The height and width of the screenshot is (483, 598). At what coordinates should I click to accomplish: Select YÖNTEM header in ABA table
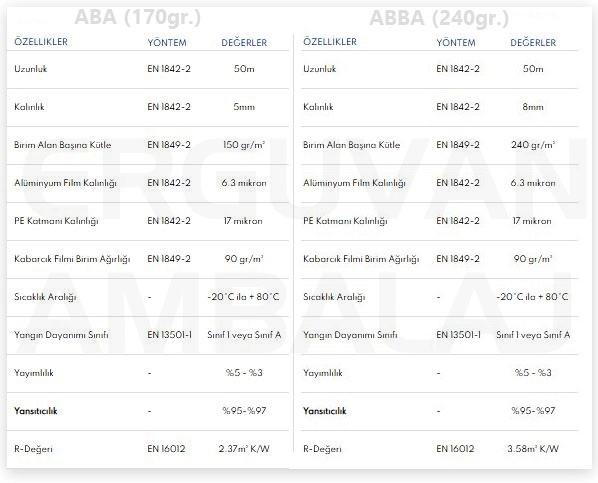click(167, 42)
